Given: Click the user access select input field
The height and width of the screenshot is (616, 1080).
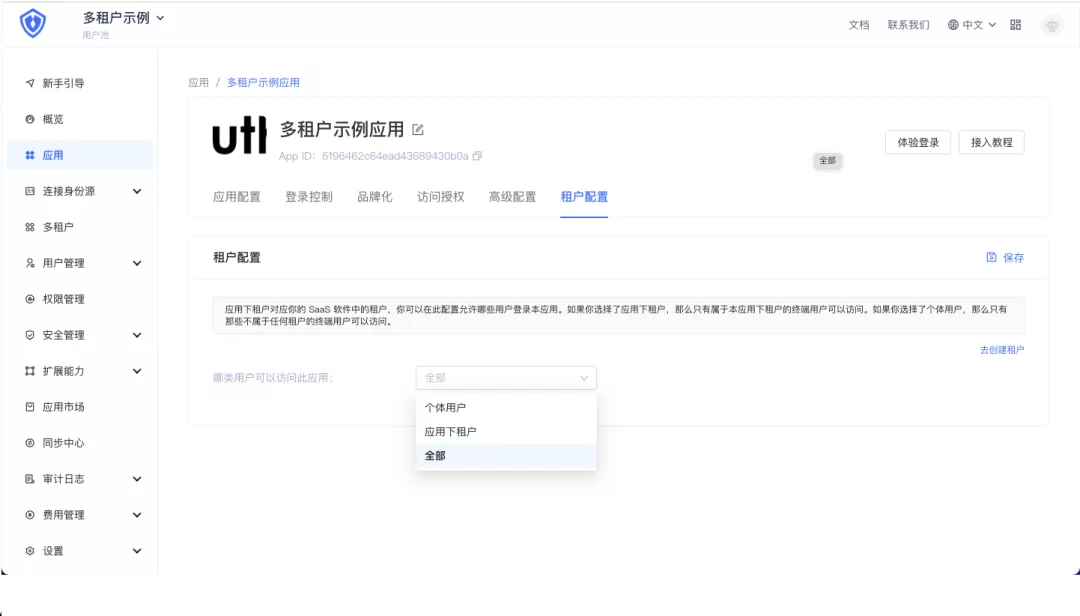Looking at the screenshot, I should coord(505,378).
